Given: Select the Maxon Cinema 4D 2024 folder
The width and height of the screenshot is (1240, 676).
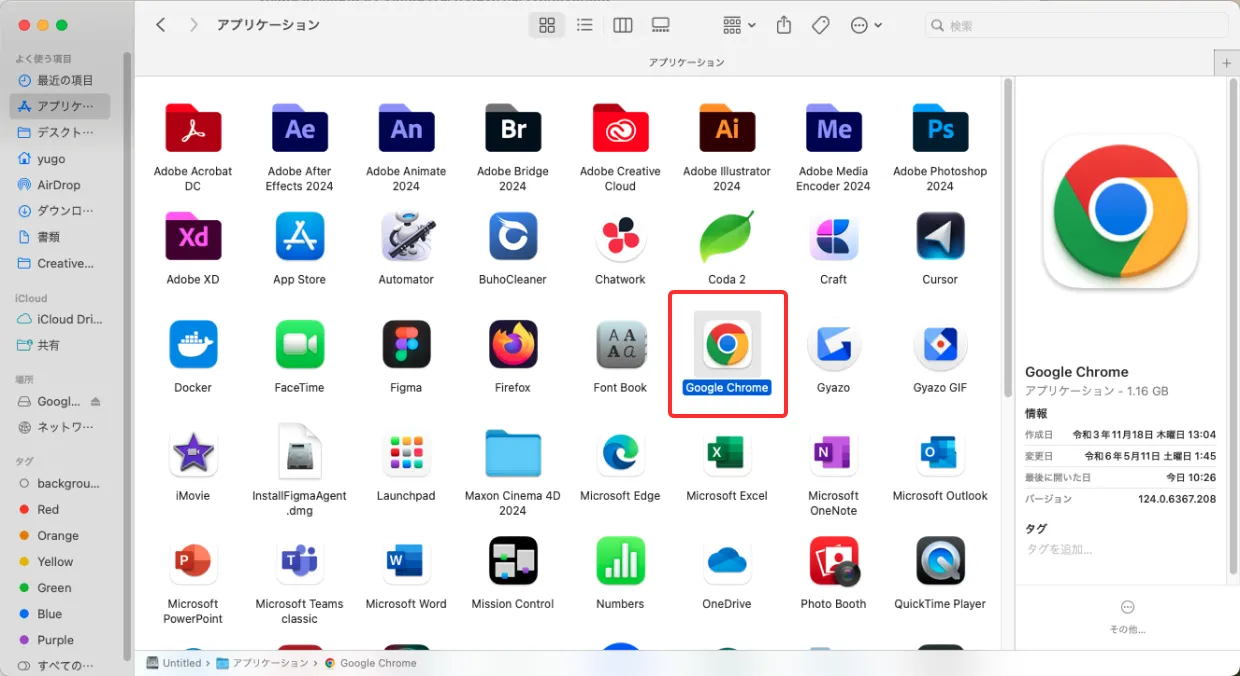Looking at the screenshot, I should [x=513, y=453].
